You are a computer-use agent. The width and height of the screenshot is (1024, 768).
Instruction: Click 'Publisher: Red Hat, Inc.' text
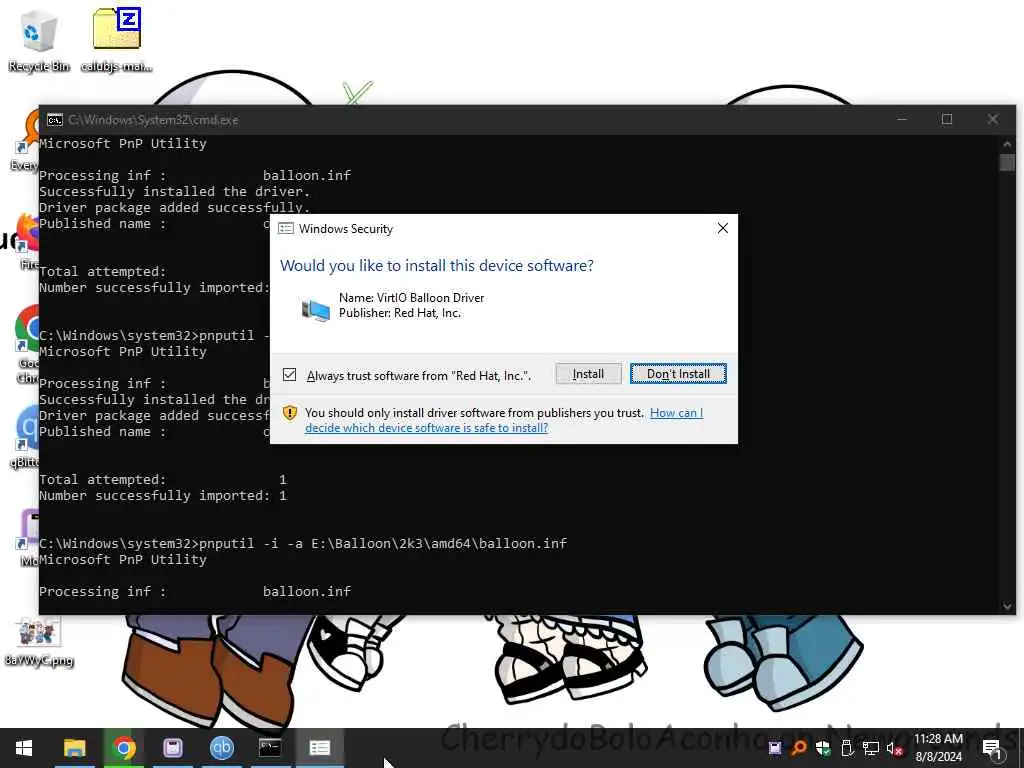coord(400,313)
